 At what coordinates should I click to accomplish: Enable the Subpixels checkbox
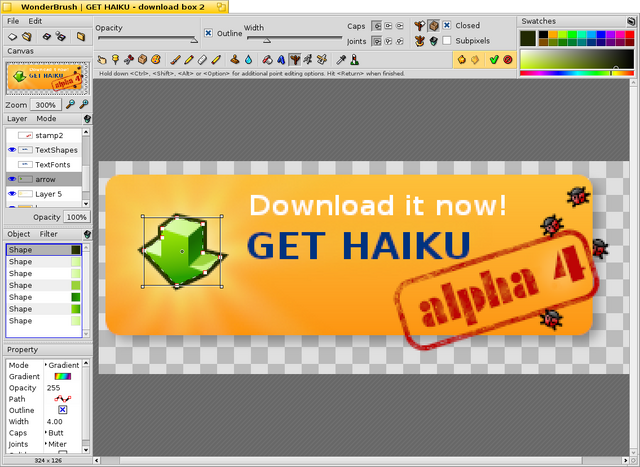pyautogui.click(x=447, y=40)
